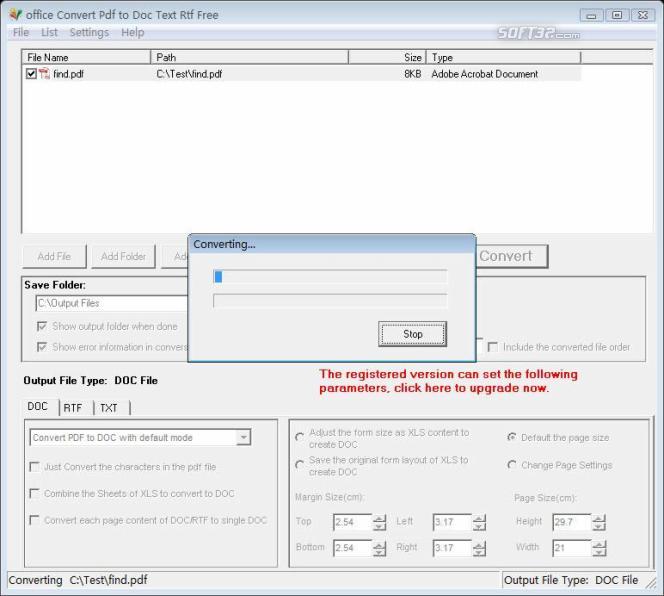The image size is (664, 596).
Task: Adjust page Height stepper arrows
Action: click(599, 522)
